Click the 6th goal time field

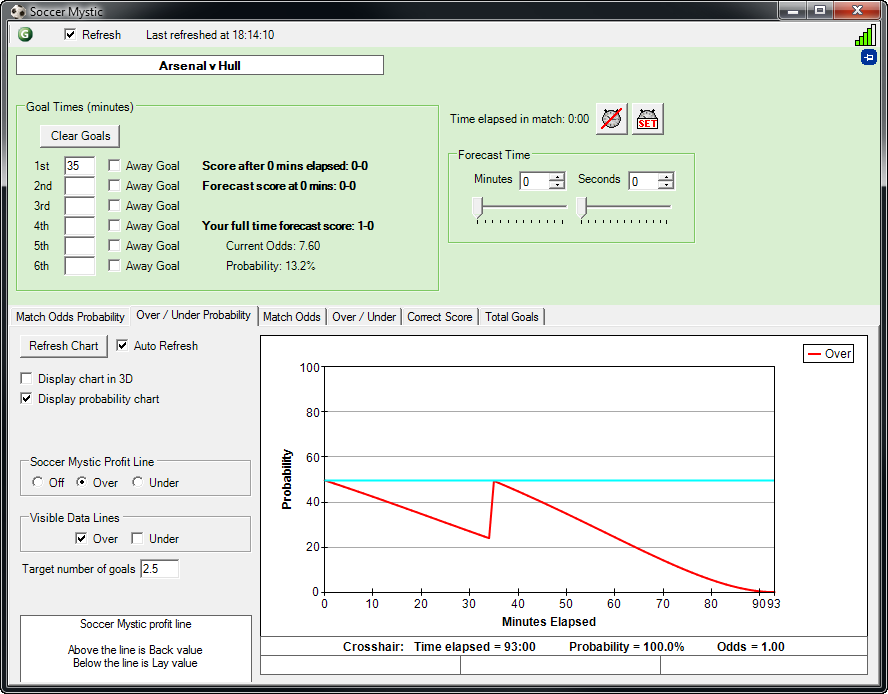[79, 266]
